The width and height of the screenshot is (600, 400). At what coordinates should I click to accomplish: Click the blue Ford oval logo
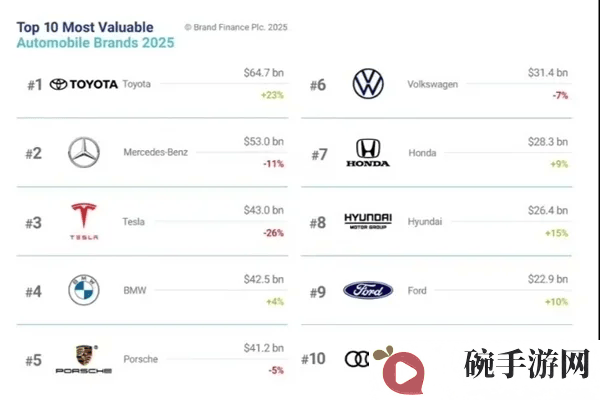click(368, 291)
